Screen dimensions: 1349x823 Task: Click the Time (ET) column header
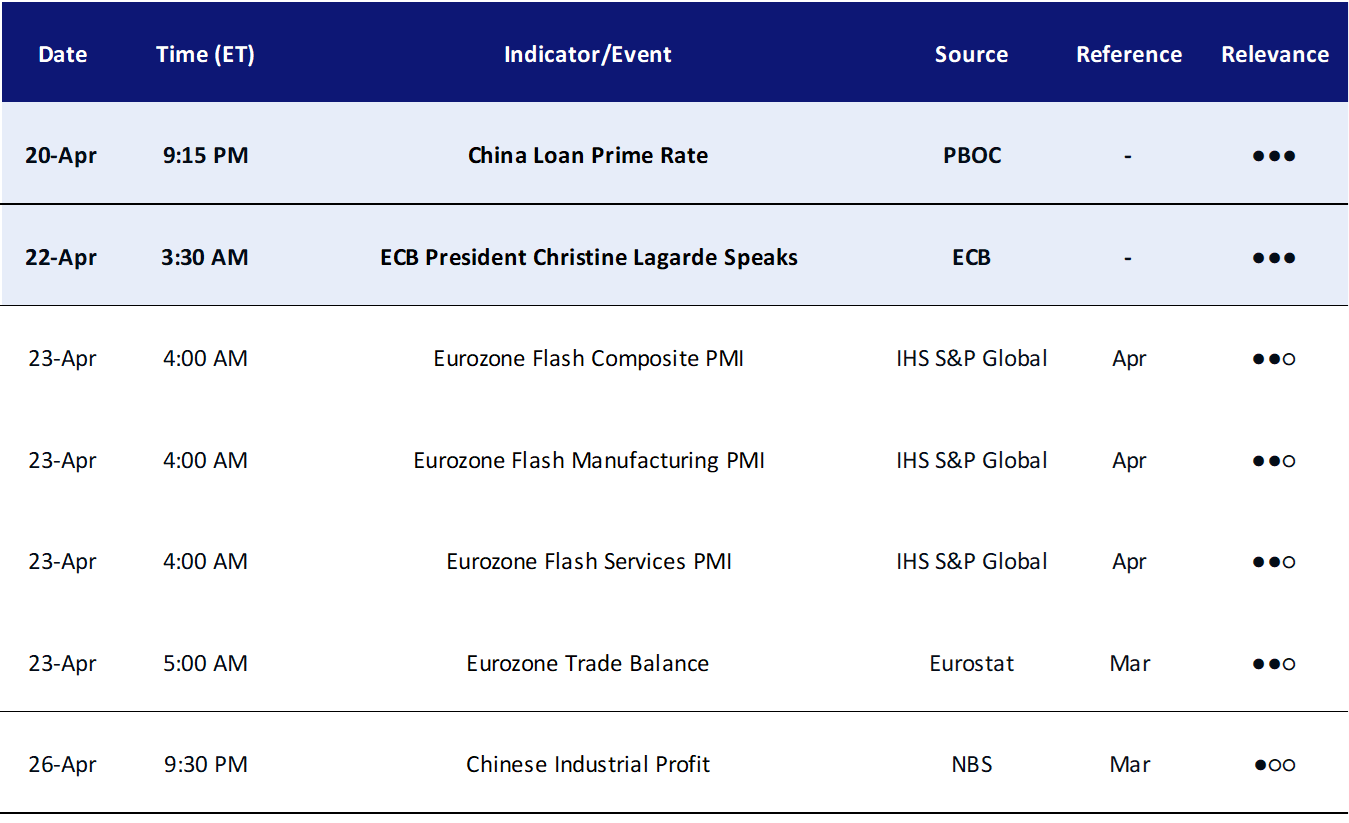pos(205,54)
